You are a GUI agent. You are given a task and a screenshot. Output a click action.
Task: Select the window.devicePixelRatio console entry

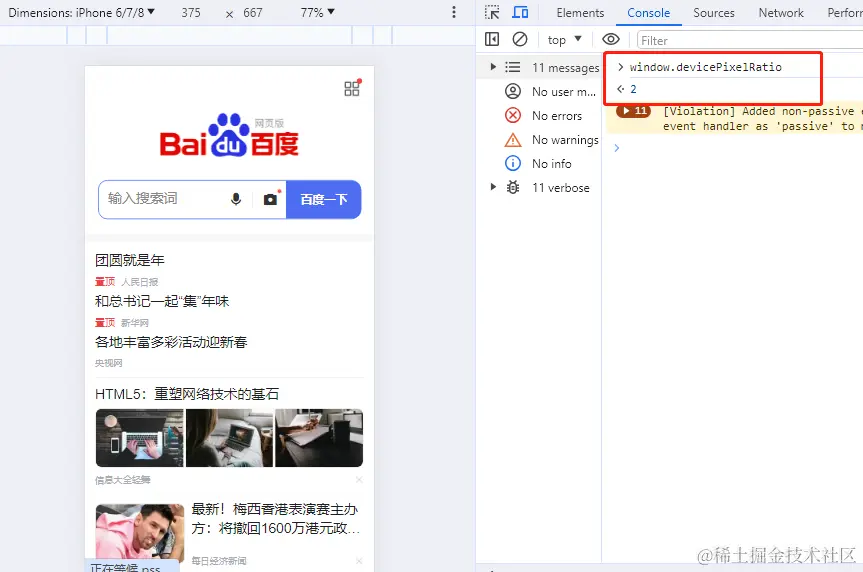point(706,67)
